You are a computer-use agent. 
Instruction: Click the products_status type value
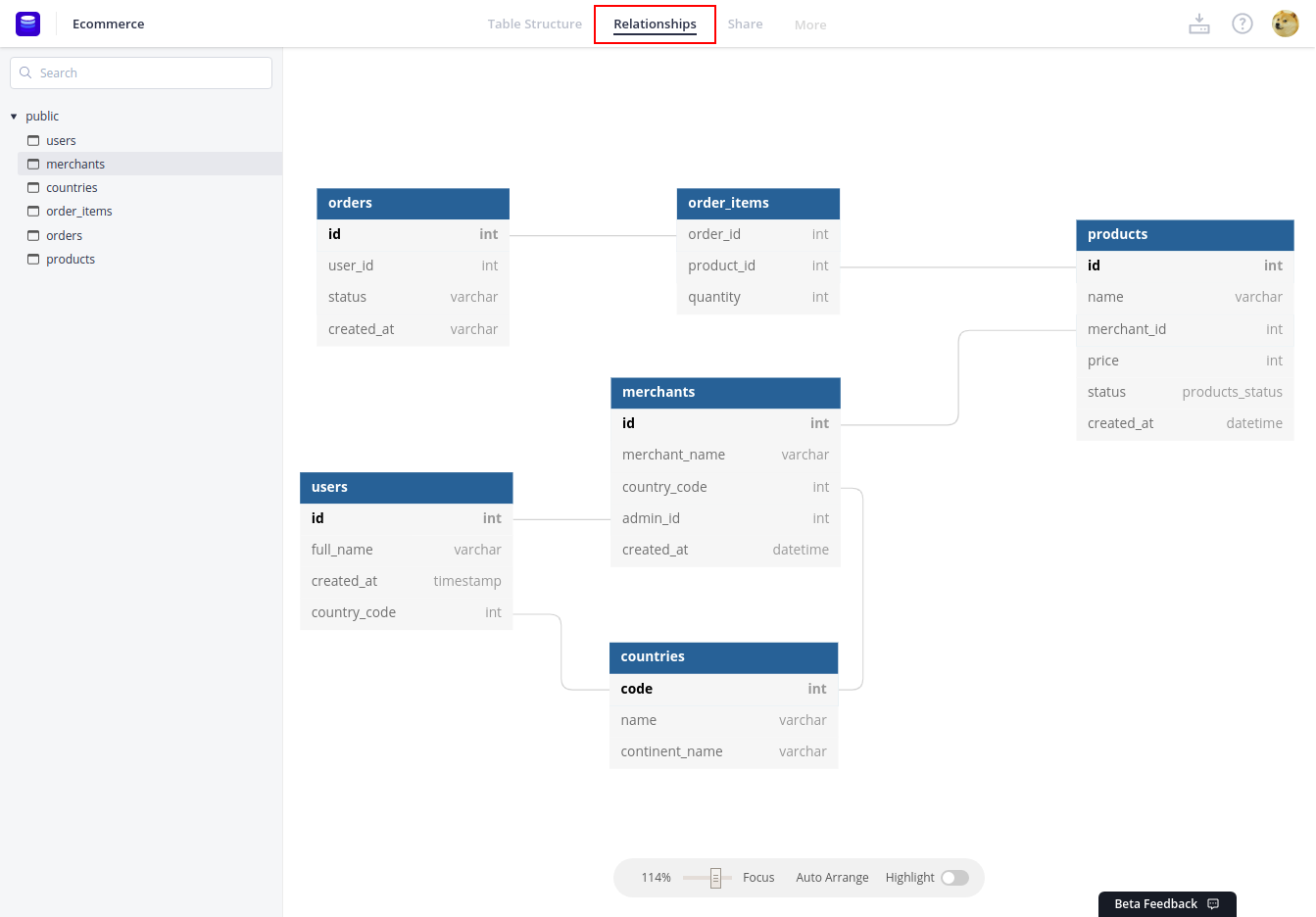coord(1232,392)
